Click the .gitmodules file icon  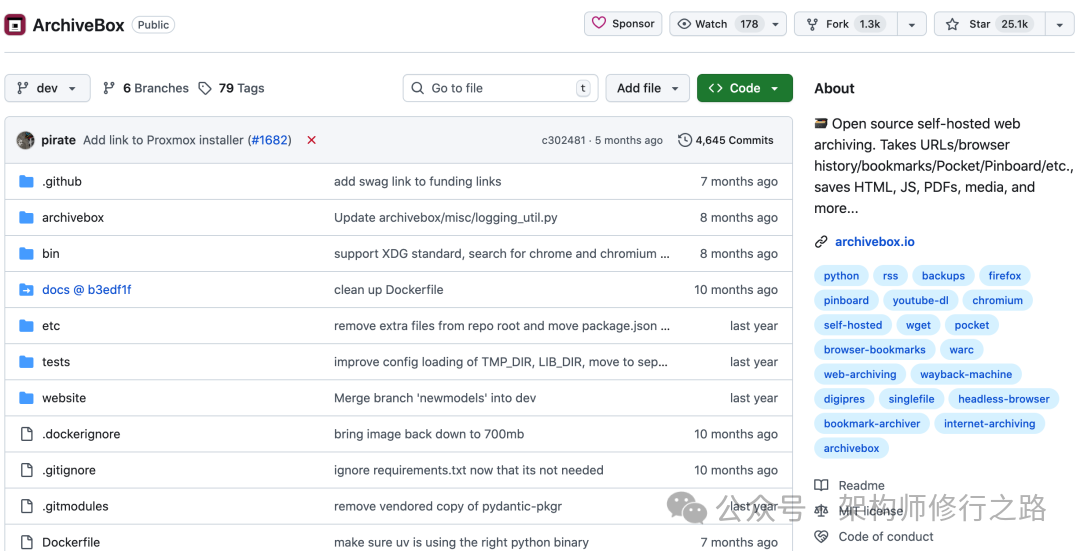click(26, 506)
